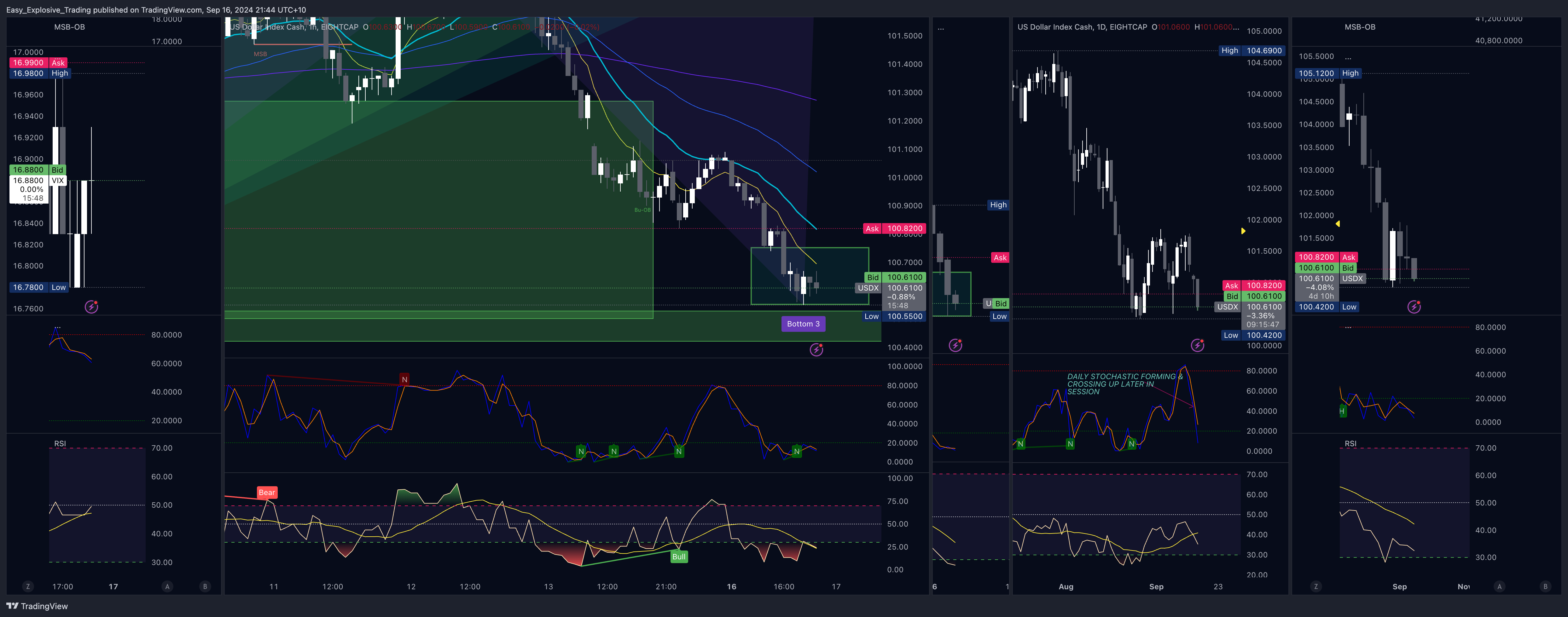The image size is (1568, 617).
Task: Click the 17:00 label on the VIX time axis
Action: [63, 587]
